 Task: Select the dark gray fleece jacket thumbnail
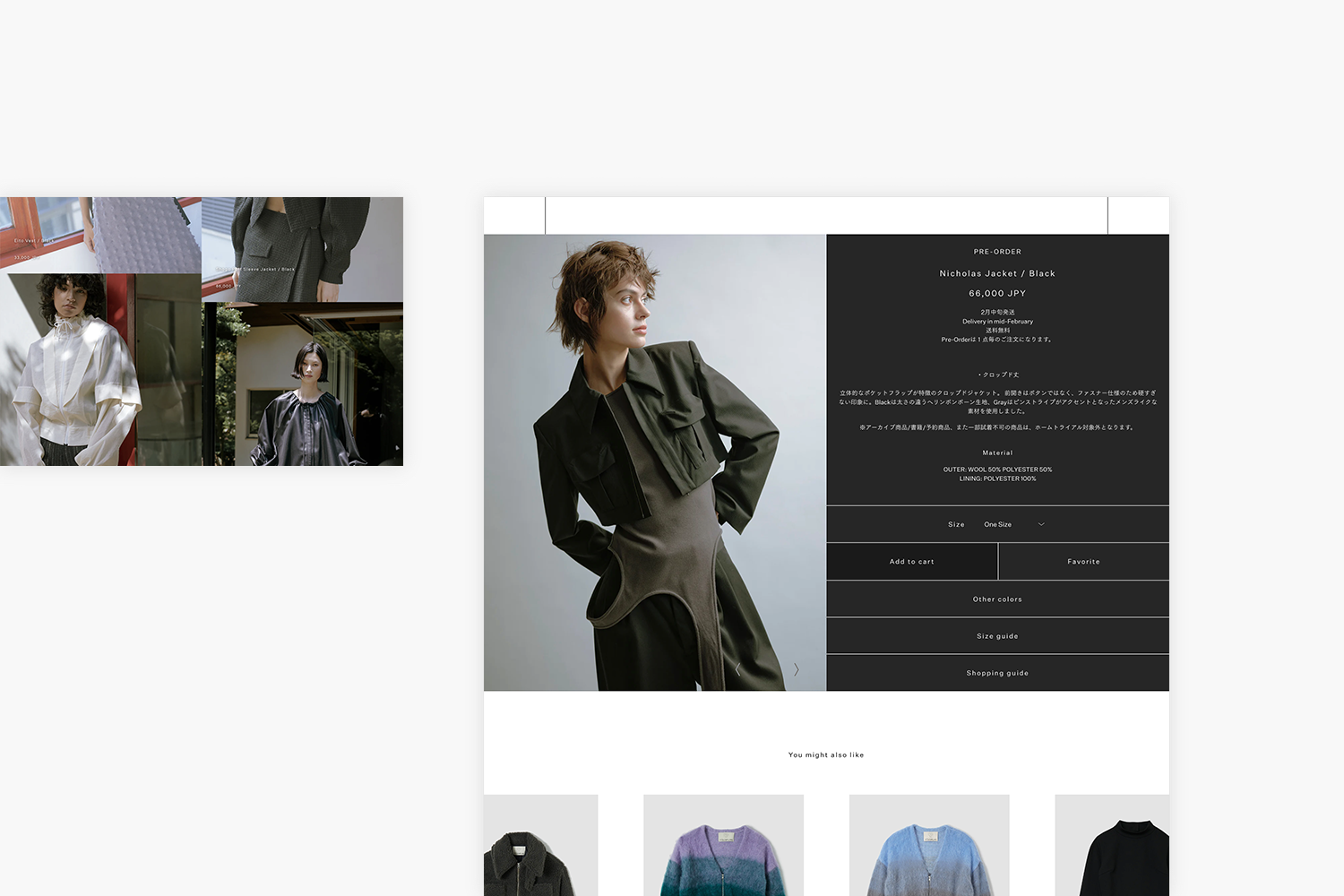click(x=540, y=845)
